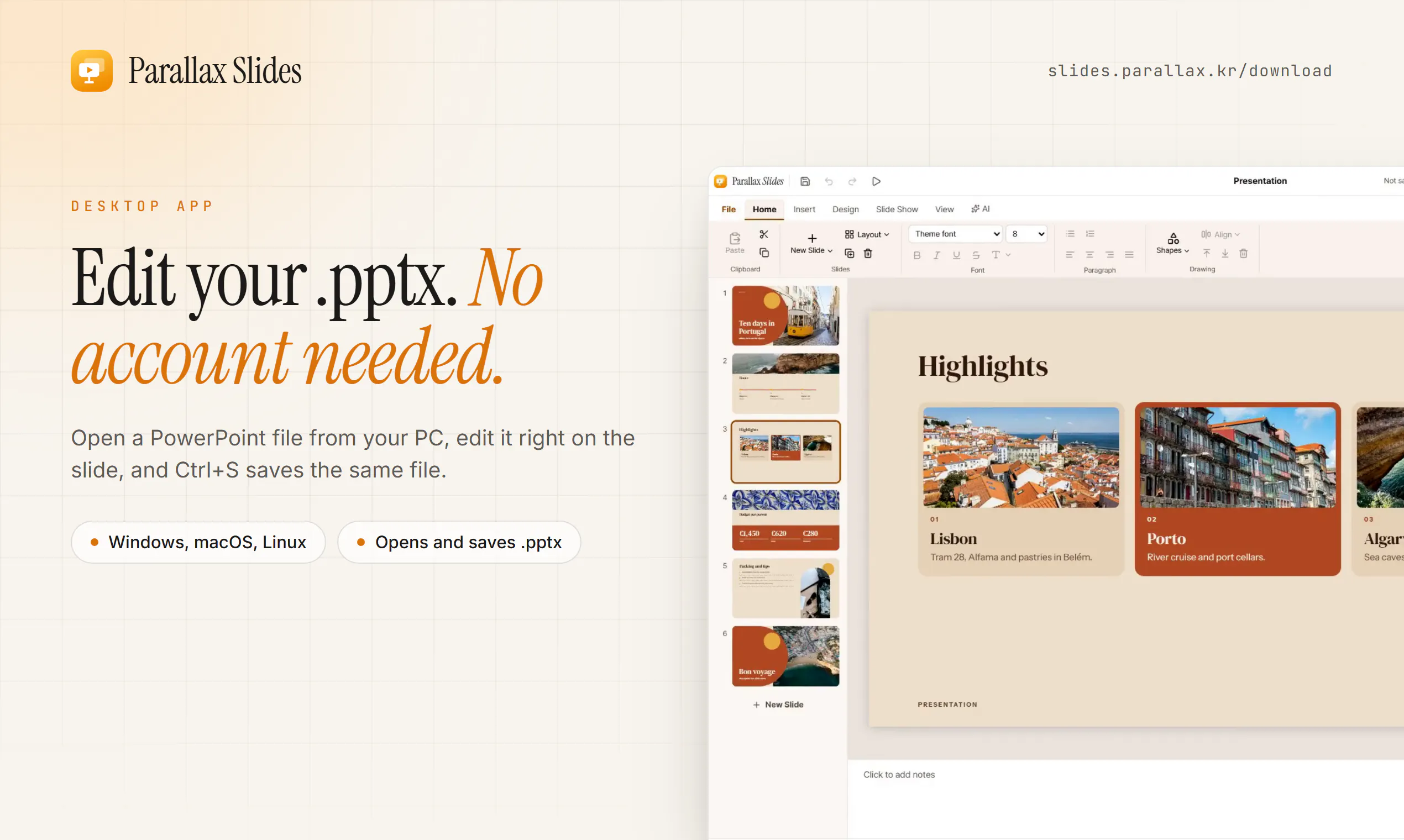Click the Undo arrow icon
This screenshot has width=1404, height=840.
tap(828, 181)
